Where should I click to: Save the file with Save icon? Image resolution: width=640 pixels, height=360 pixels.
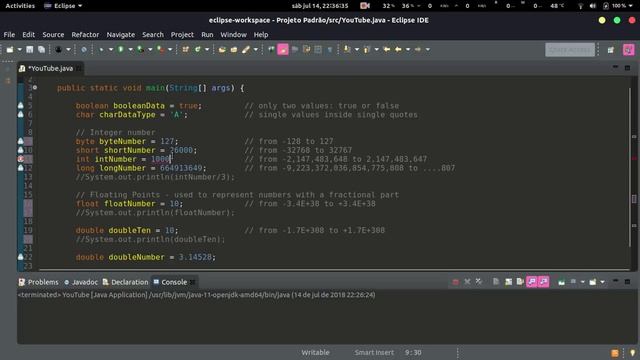coord(29,49)
